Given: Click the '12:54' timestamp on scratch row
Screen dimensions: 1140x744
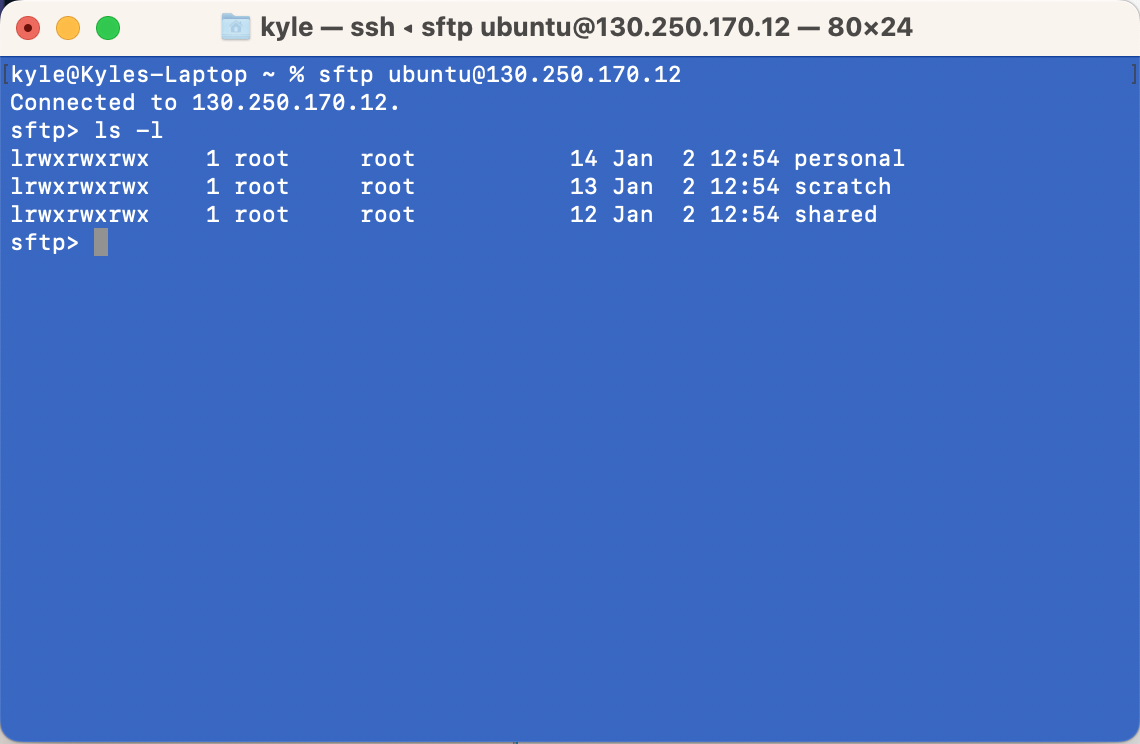Looking at the screenshot, I should pos(744,187).
